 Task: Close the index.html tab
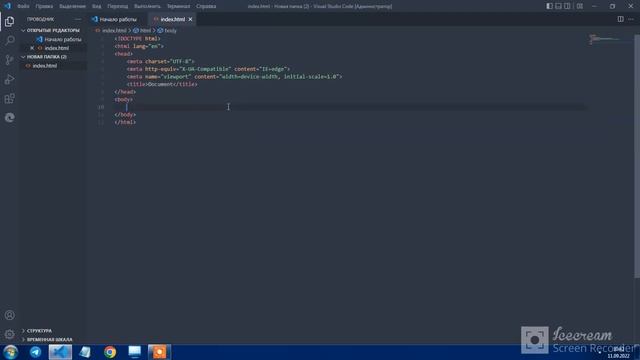pyautogui.click(x=190, y=19)
